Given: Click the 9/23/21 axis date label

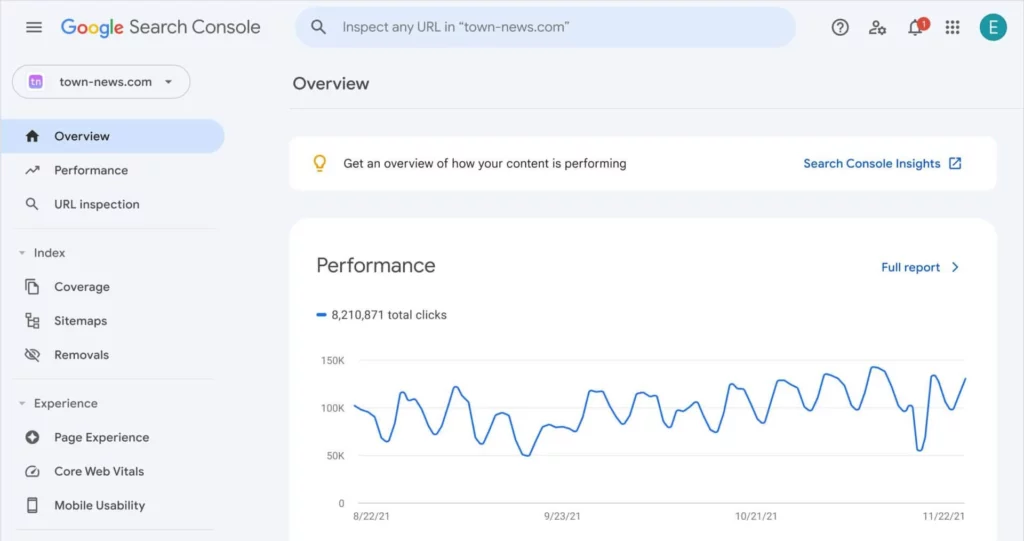Looking at the screenshot, I should [x=562, y=516].
